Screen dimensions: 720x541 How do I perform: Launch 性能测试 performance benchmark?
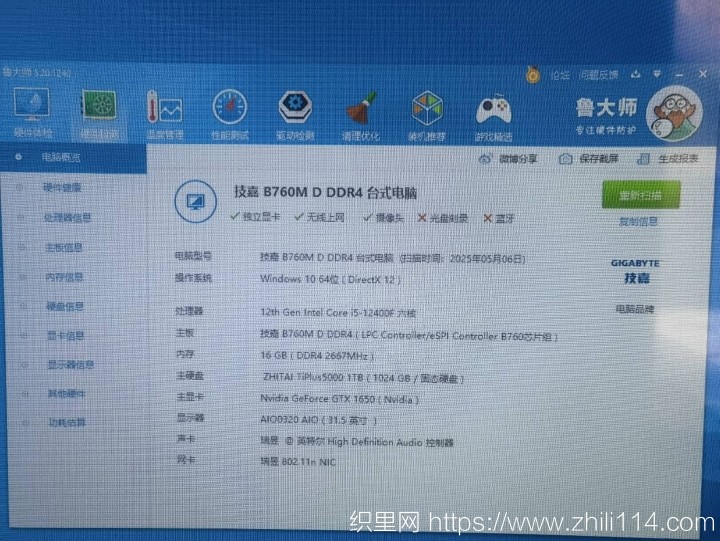tap(230, 115)
